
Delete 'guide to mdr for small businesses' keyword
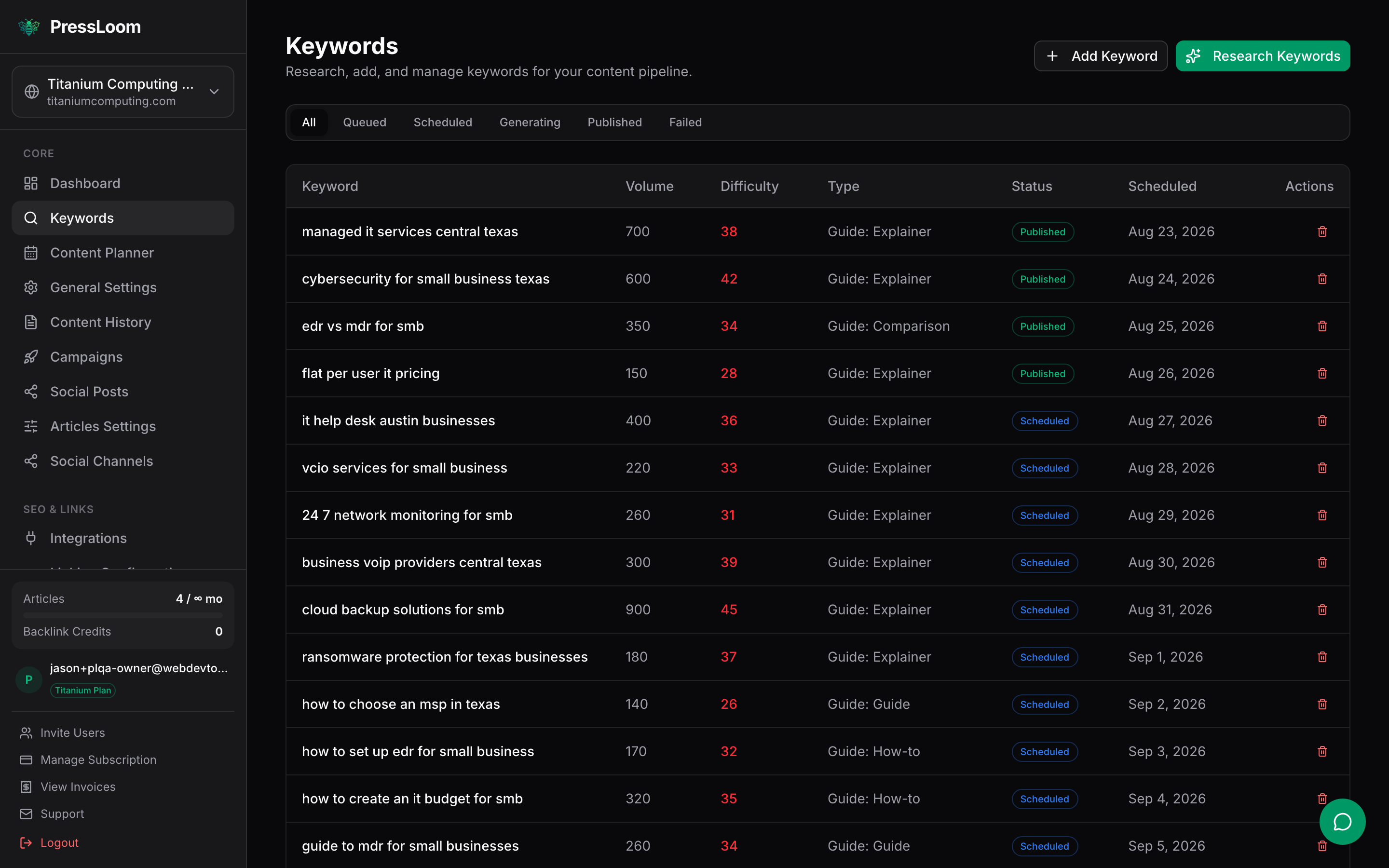coord(1322,846)
